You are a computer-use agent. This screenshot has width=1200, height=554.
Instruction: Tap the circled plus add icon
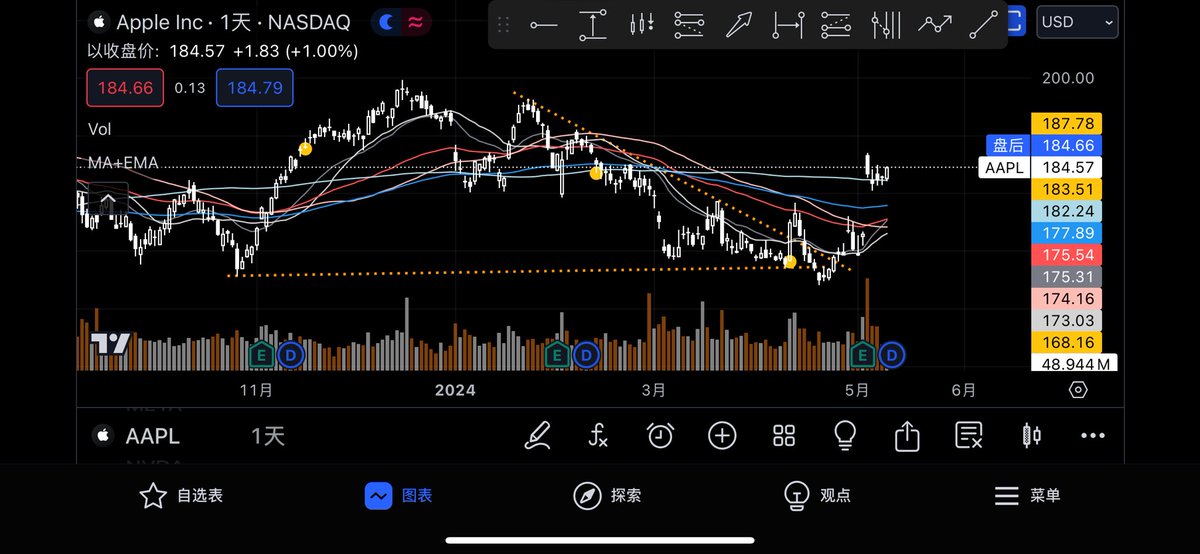pos(722,435)
